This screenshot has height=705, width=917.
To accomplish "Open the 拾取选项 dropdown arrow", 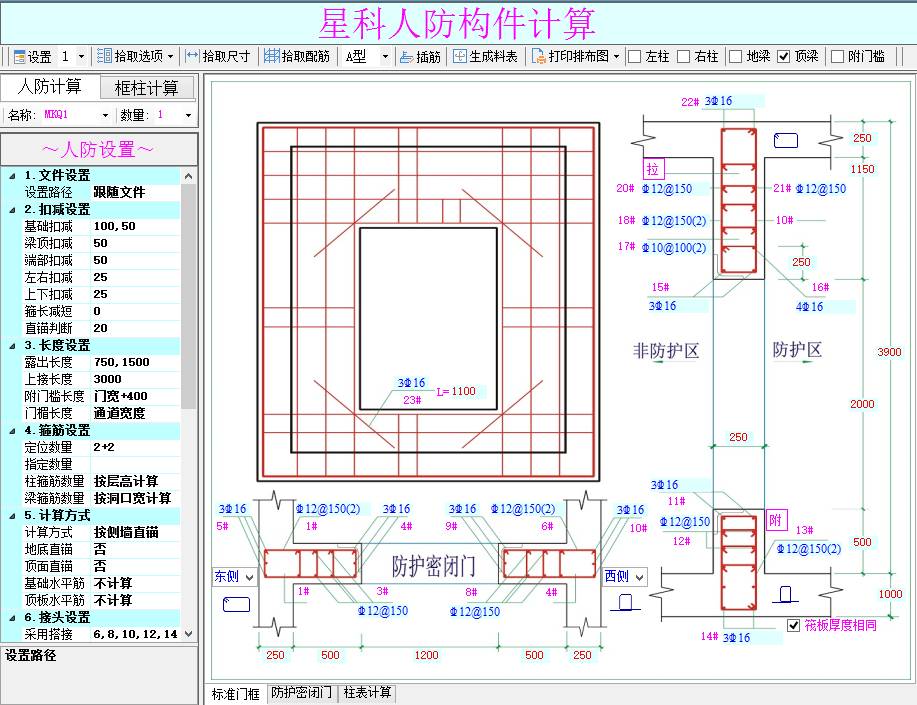I will coord(171,57).
